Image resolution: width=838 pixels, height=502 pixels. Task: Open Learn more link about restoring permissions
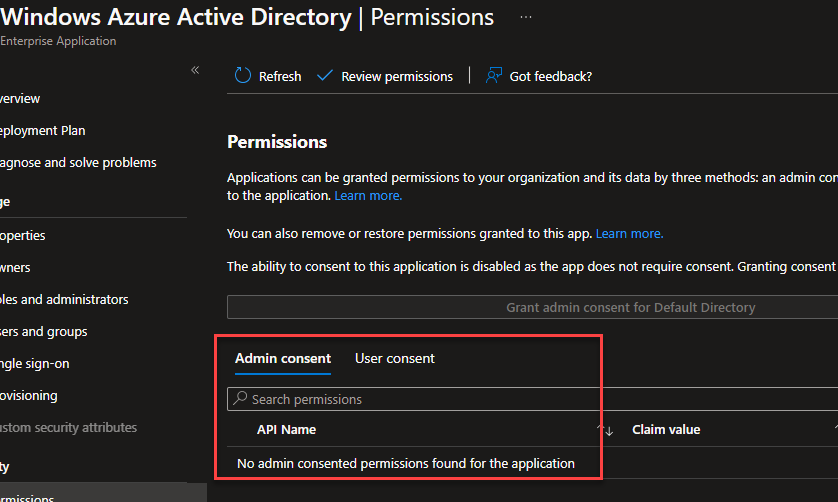click(630, 234)
